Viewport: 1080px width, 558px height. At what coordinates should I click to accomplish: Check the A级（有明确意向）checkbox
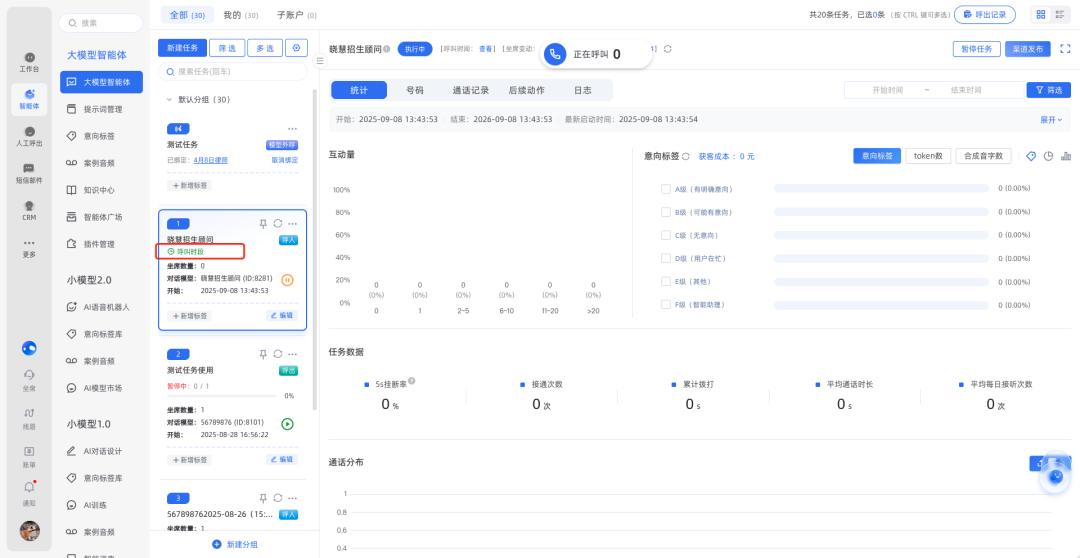(666, 188)
